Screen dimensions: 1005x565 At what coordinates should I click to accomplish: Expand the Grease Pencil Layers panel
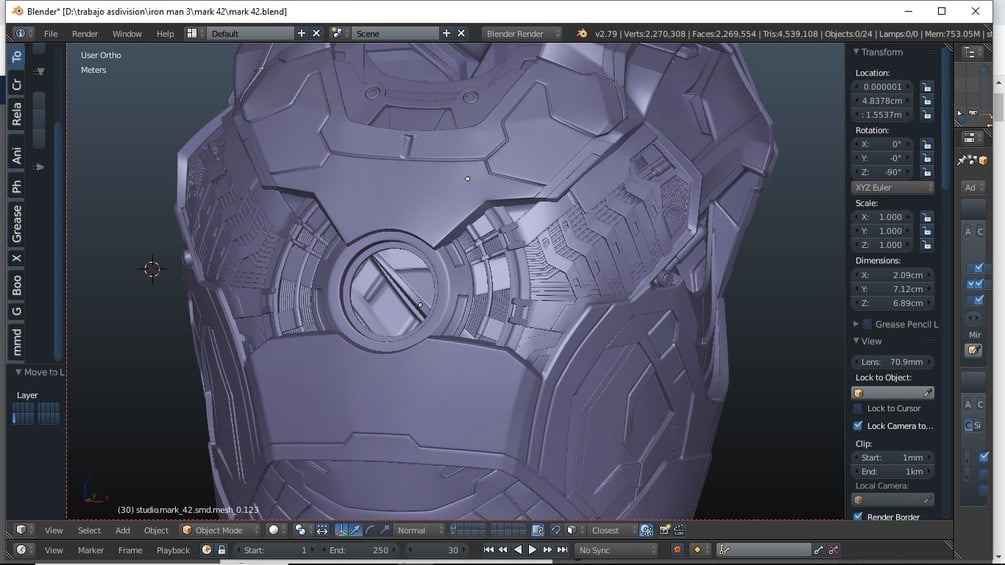(x=856, y=324)
